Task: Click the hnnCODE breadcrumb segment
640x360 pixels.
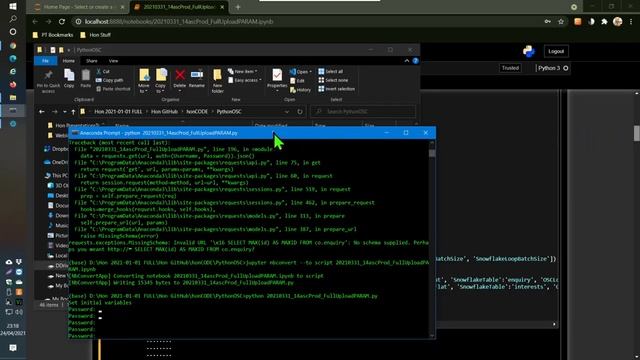Action: [x=197, y=111]
